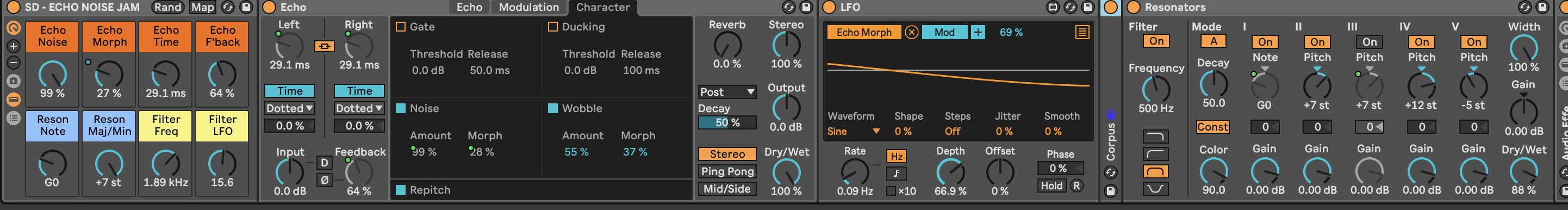This screenshot has height=210, width=1568.
Task: Toggle the Const button in Resonators
Action: tap(1212, 127)
